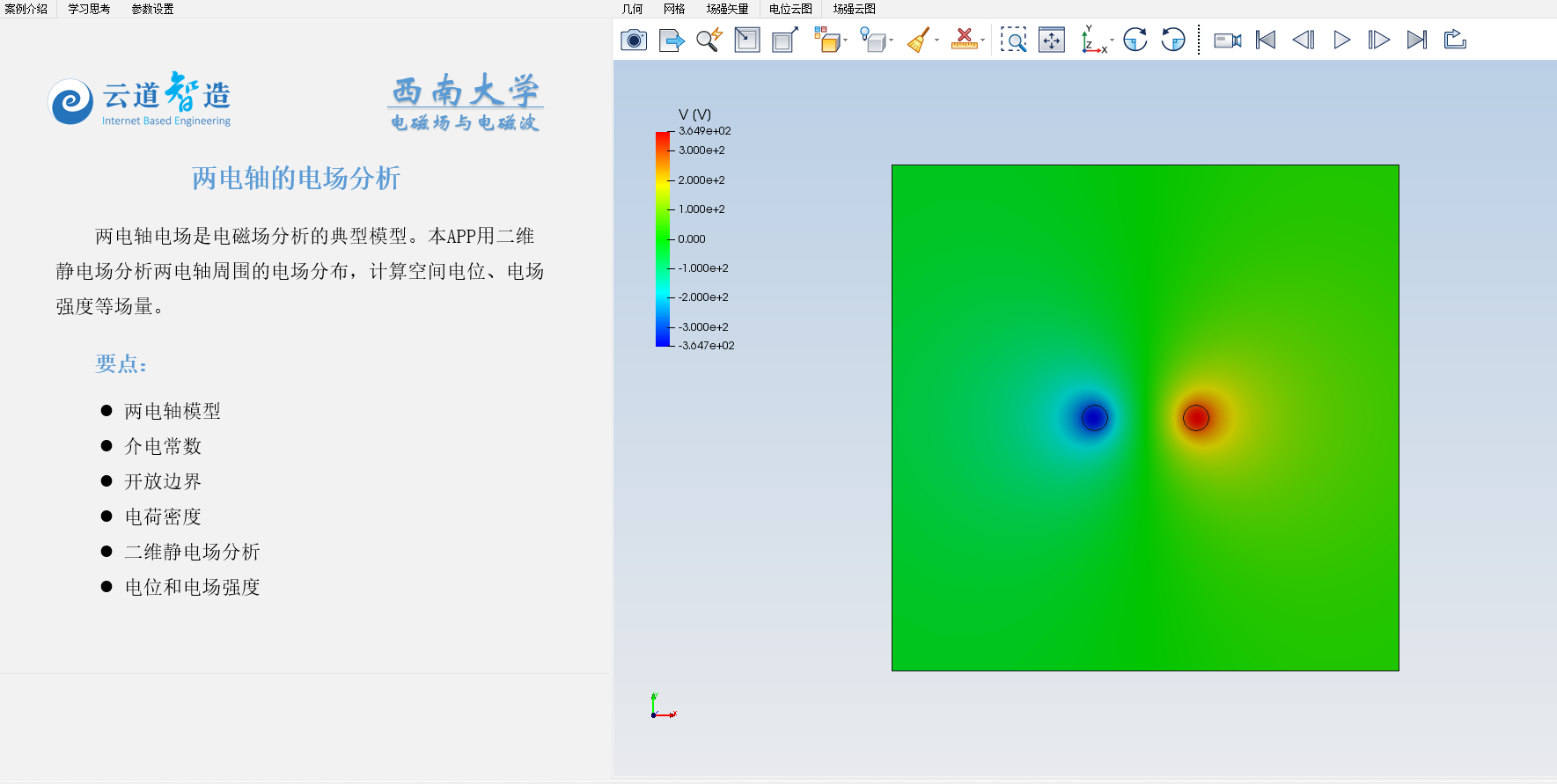This screenshot has width=1557, height=784.
Task: Open the broom icon dropdown arrow
Action: point(936,40)
